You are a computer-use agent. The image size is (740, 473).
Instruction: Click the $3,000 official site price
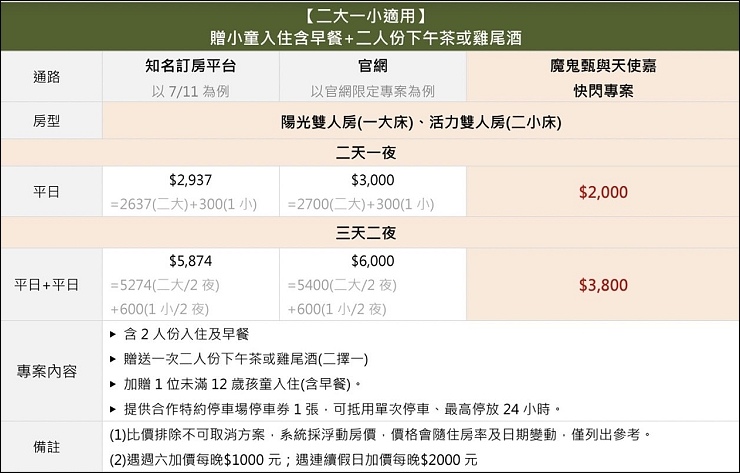tap(373, 181)
